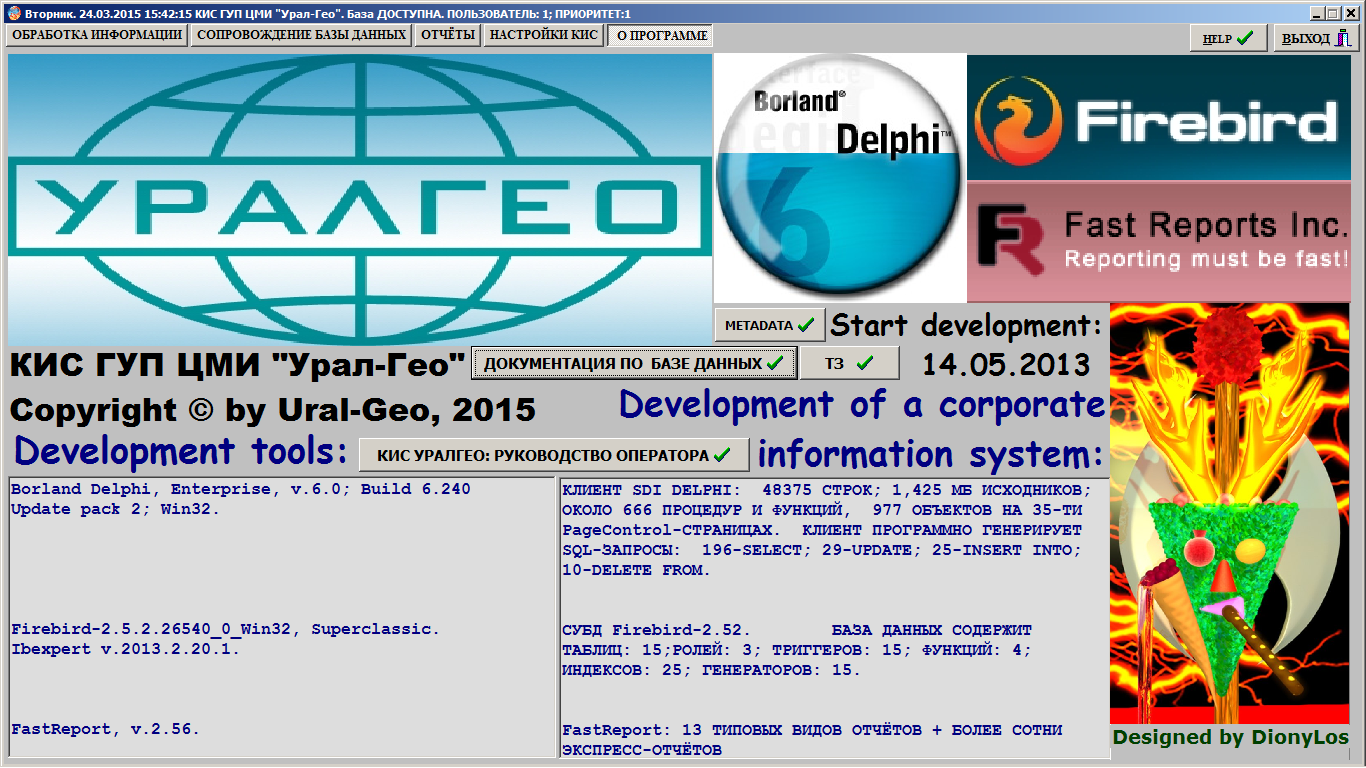Open ДОКУМЕНТАЦИЯ ПО БАЗЕ ДАННЫХ
The image size is (1366, 768).
[x=634, y=364]
